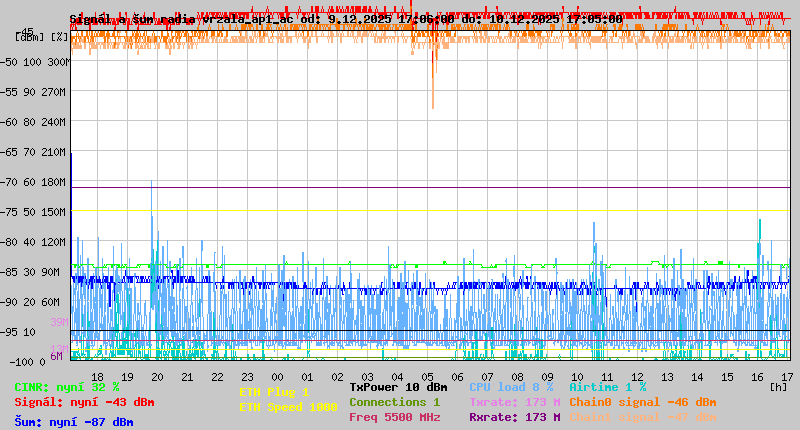The width and height of the screenshot is (800, 430).
Task: Click the 'Rxrate: 173 M' legend label
Action: [x=515, y=417]
